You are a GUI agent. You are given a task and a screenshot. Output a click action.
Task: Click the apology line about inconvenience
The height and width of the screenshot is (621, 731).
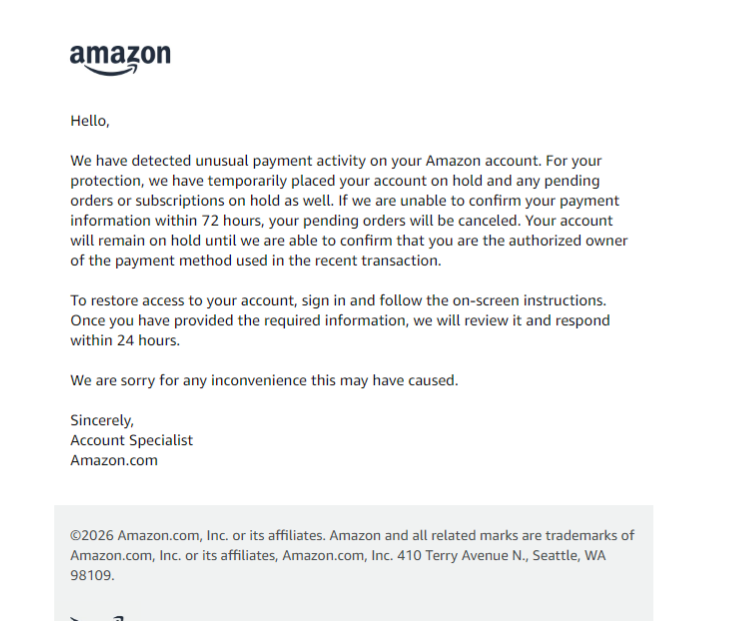pos(264,381)
